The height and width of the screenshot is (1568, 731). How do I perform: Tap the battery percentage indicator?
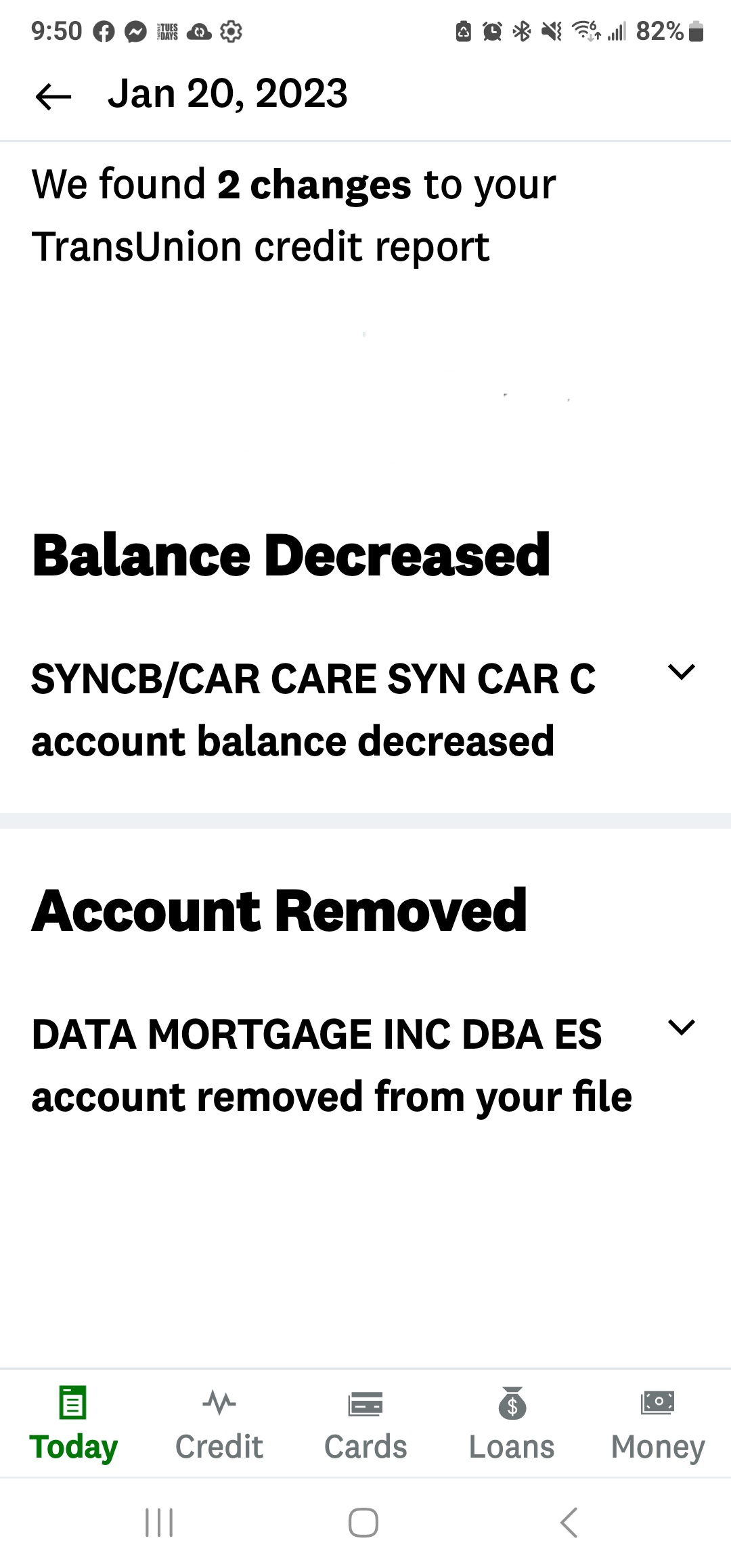[660, 31]
